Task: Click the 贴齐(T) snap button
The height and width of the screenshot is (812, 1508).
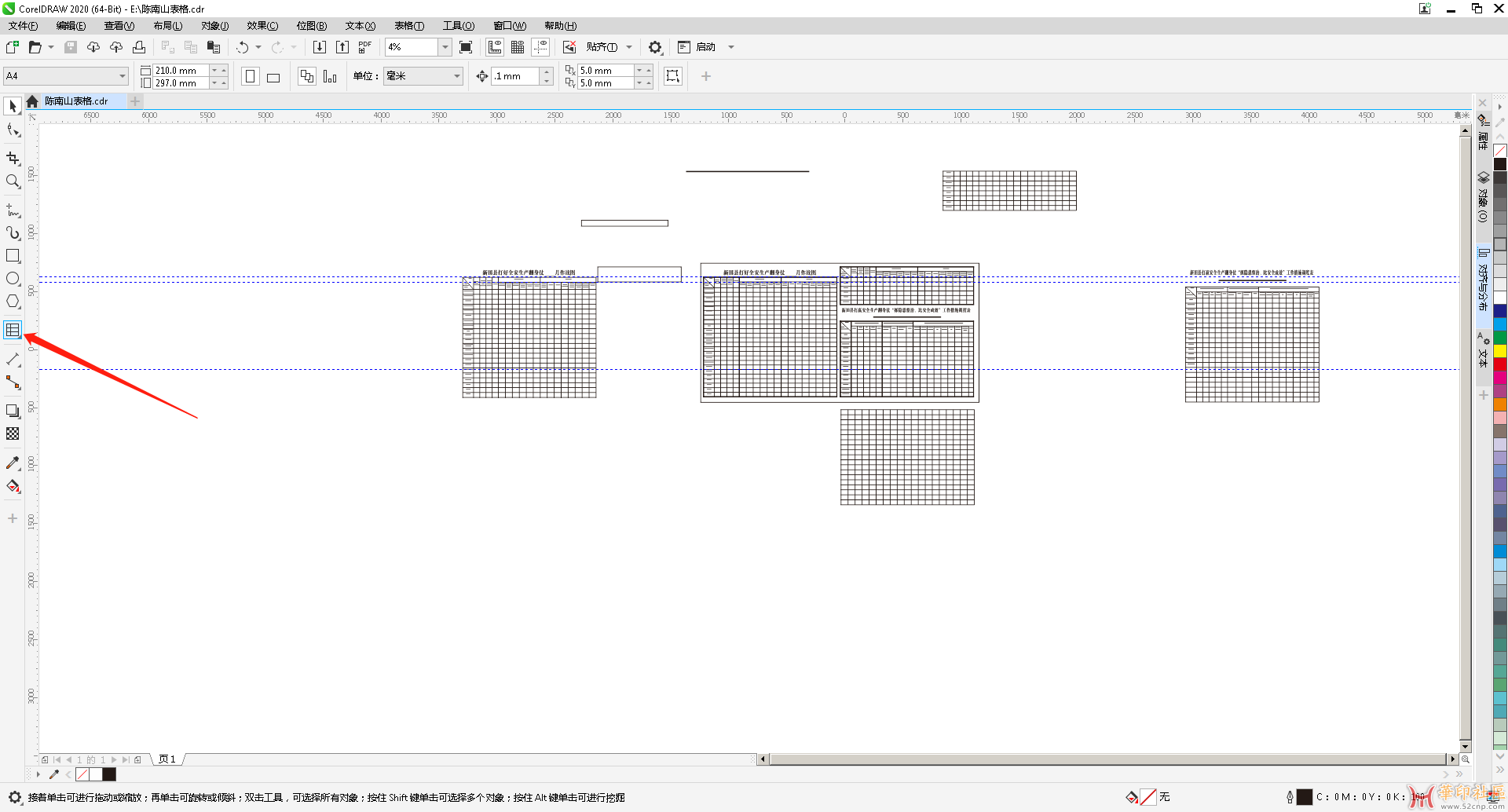Action: (x=602, y=47)
